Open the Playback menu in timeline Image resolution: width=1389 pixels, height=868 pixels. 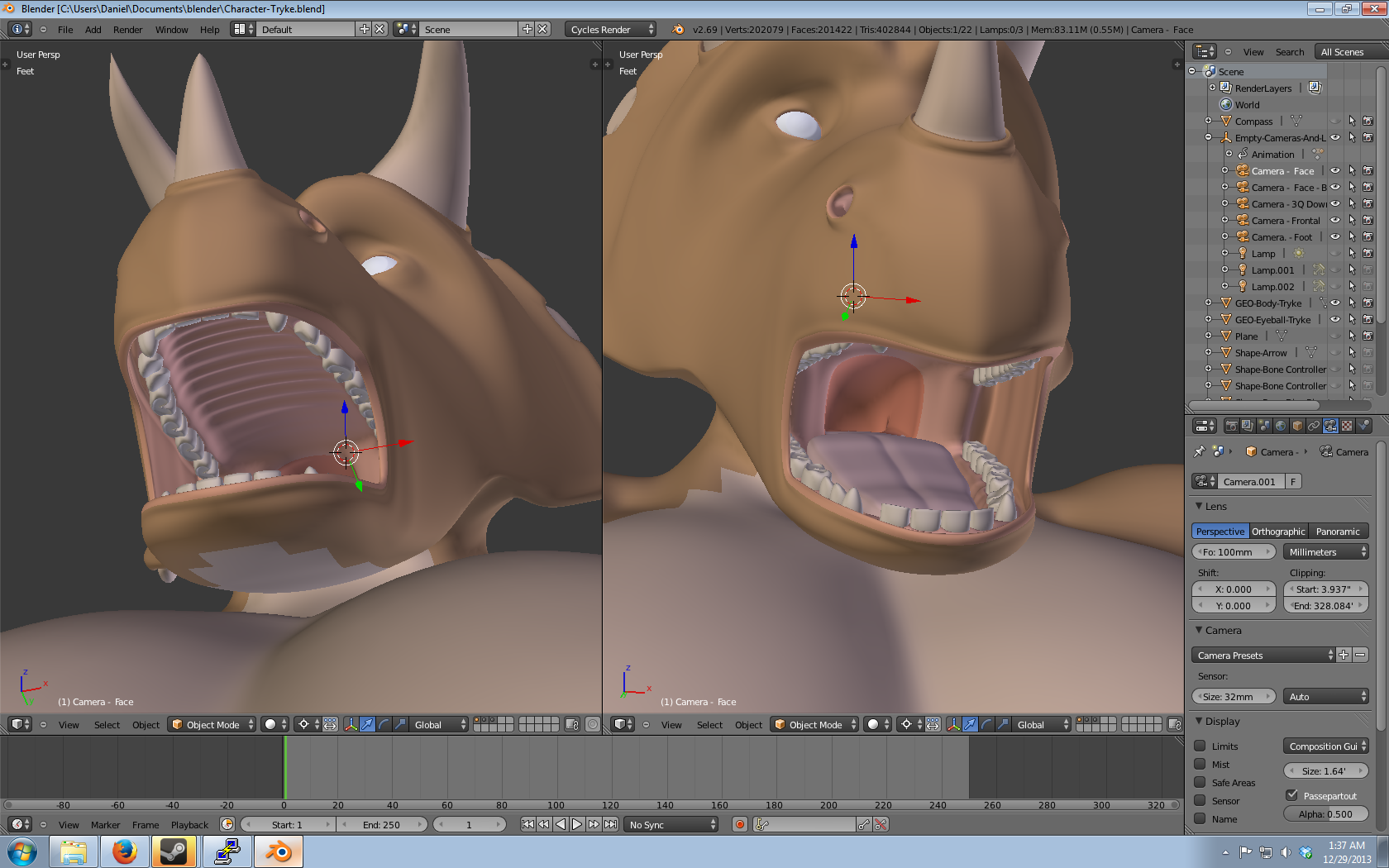tap(189, 824)
